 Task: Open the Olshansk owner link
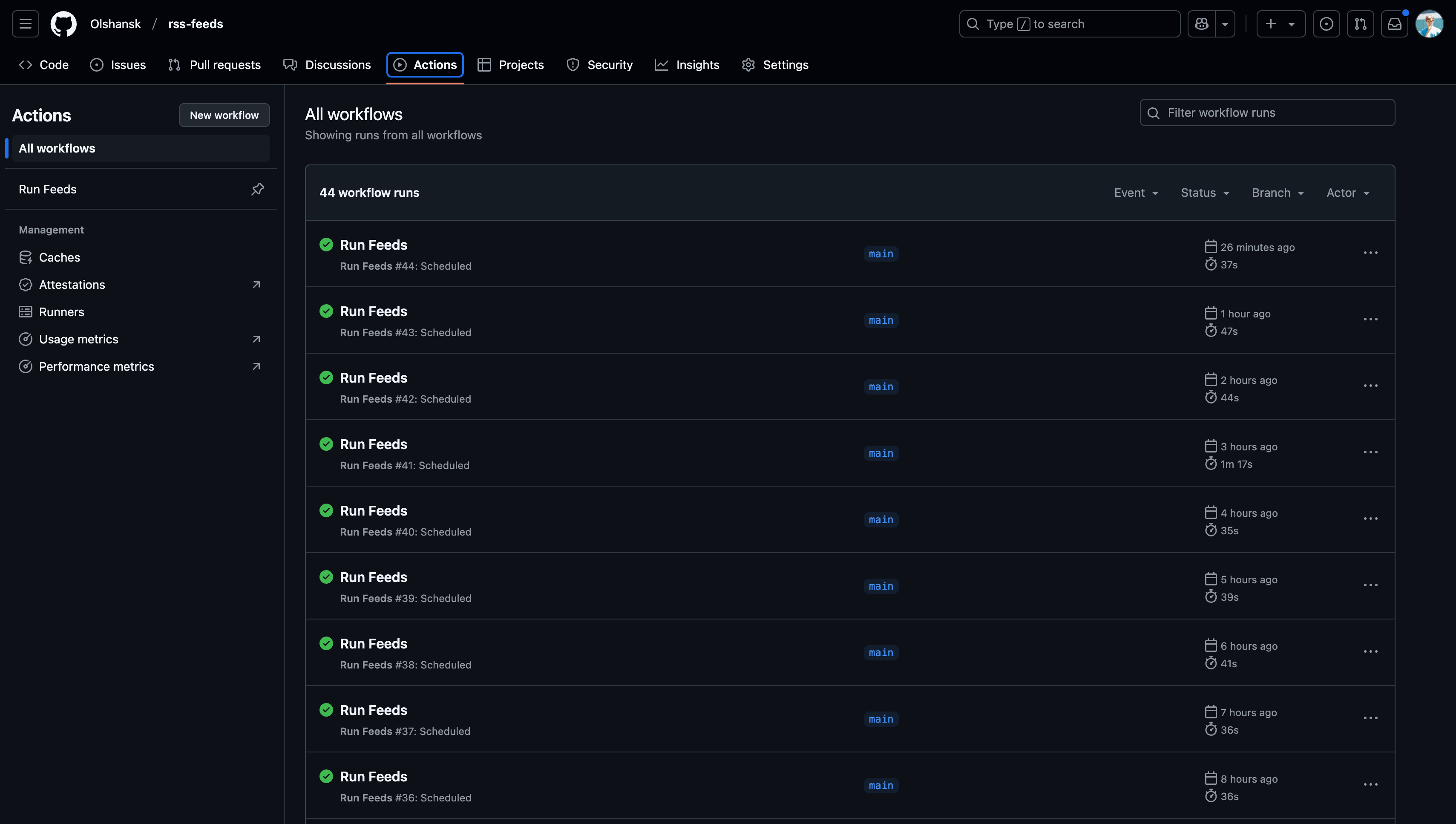click(115, 24)
